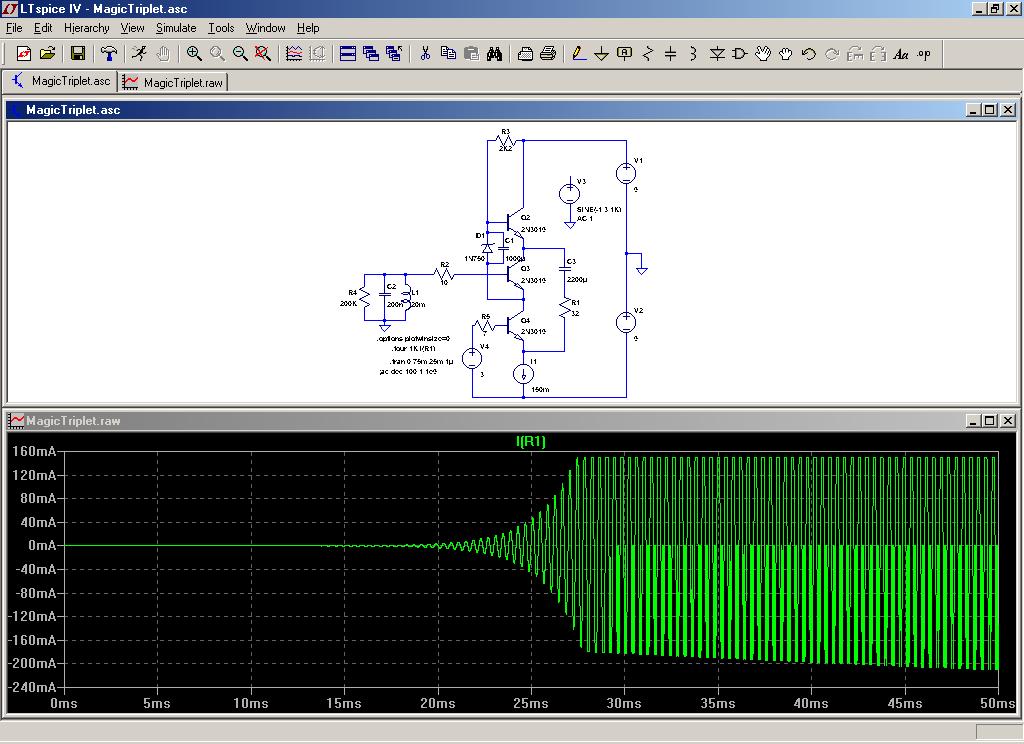Click the Undo arrow icon
Screen dimensions: 1024x744
(x=808, y=54)
